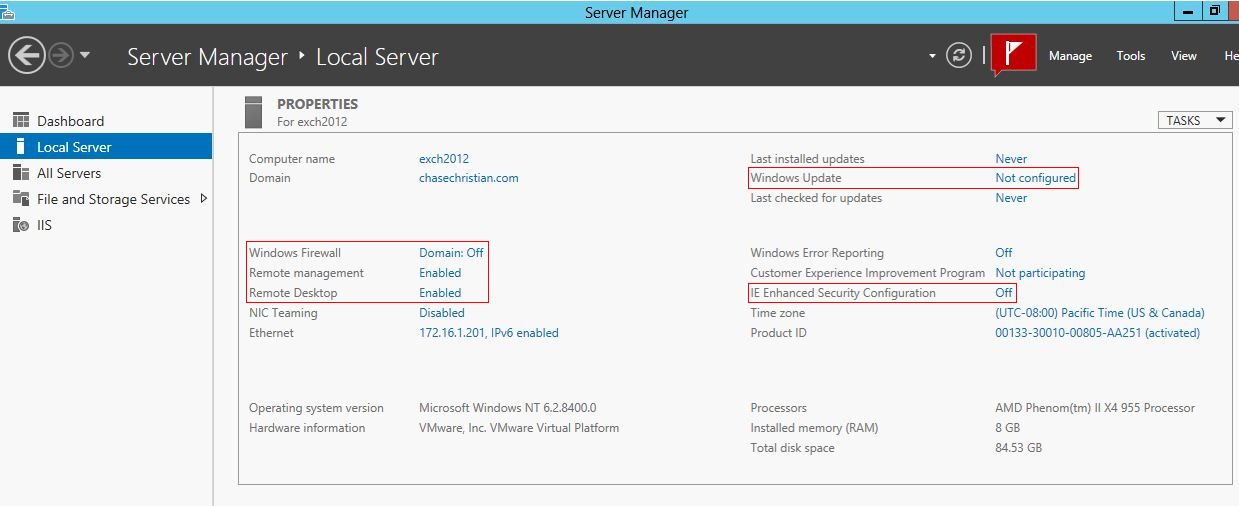The height and width of the screenshot is (506, 1239).
Task: Open the Manage menu
Action: (x=1070, y=56)
